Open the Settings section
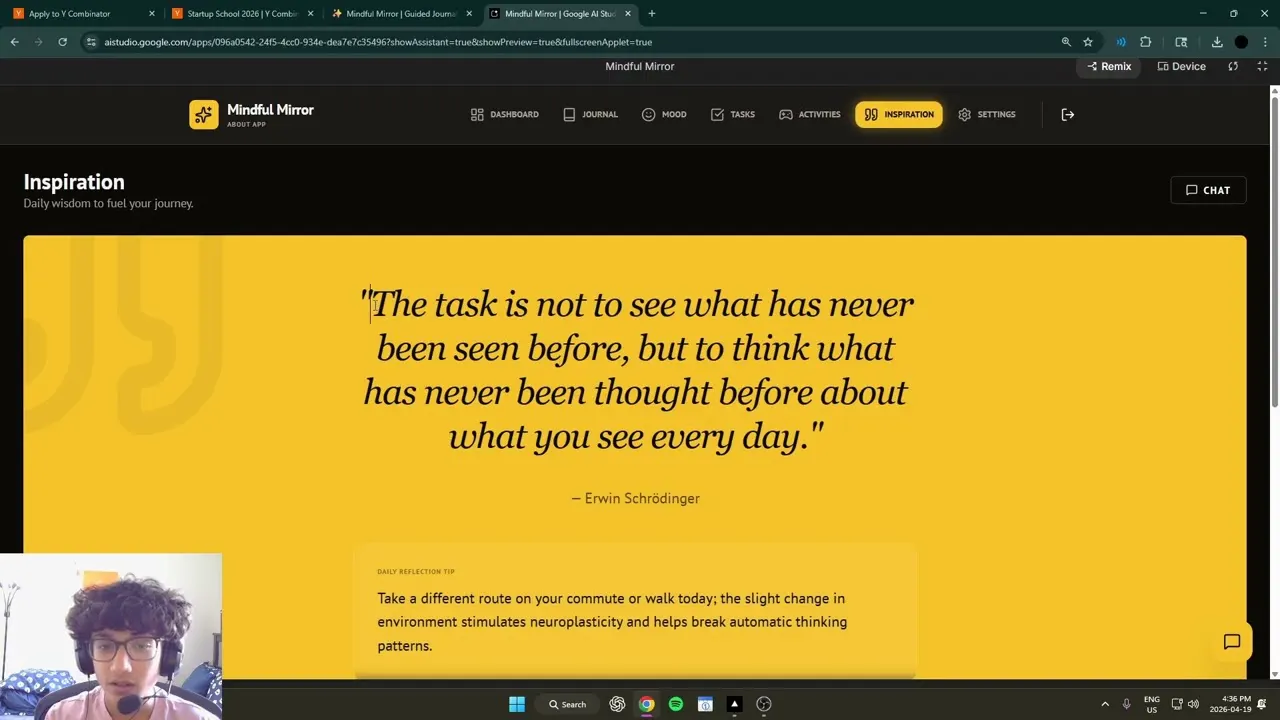 point(986,114)
